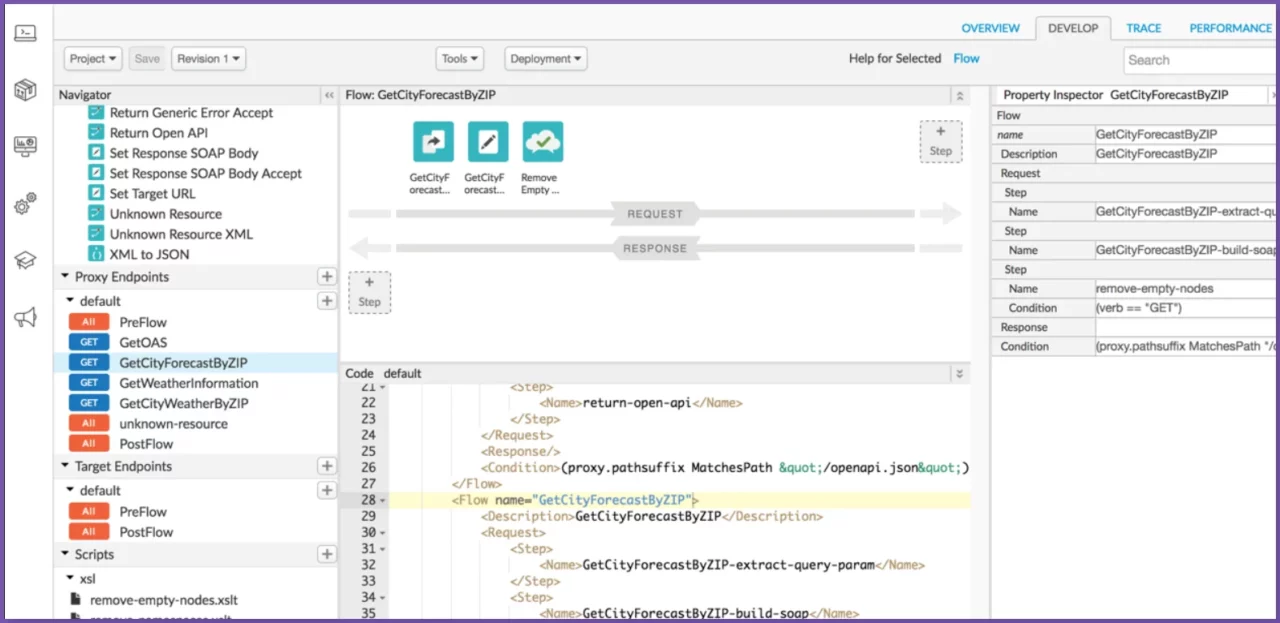Click the Flow help link
The height and width of the screenshot is (623, 1280).
point(966,59)
